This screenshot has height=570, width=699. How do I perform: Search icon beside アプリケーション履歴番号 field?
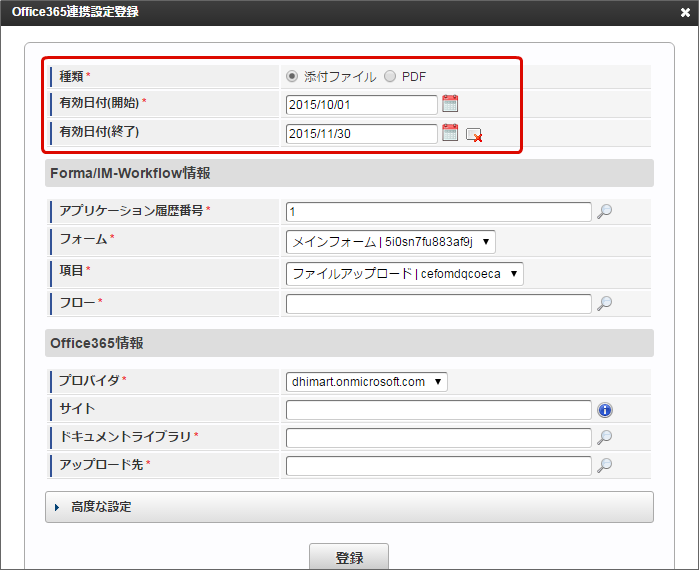[604, 211]
